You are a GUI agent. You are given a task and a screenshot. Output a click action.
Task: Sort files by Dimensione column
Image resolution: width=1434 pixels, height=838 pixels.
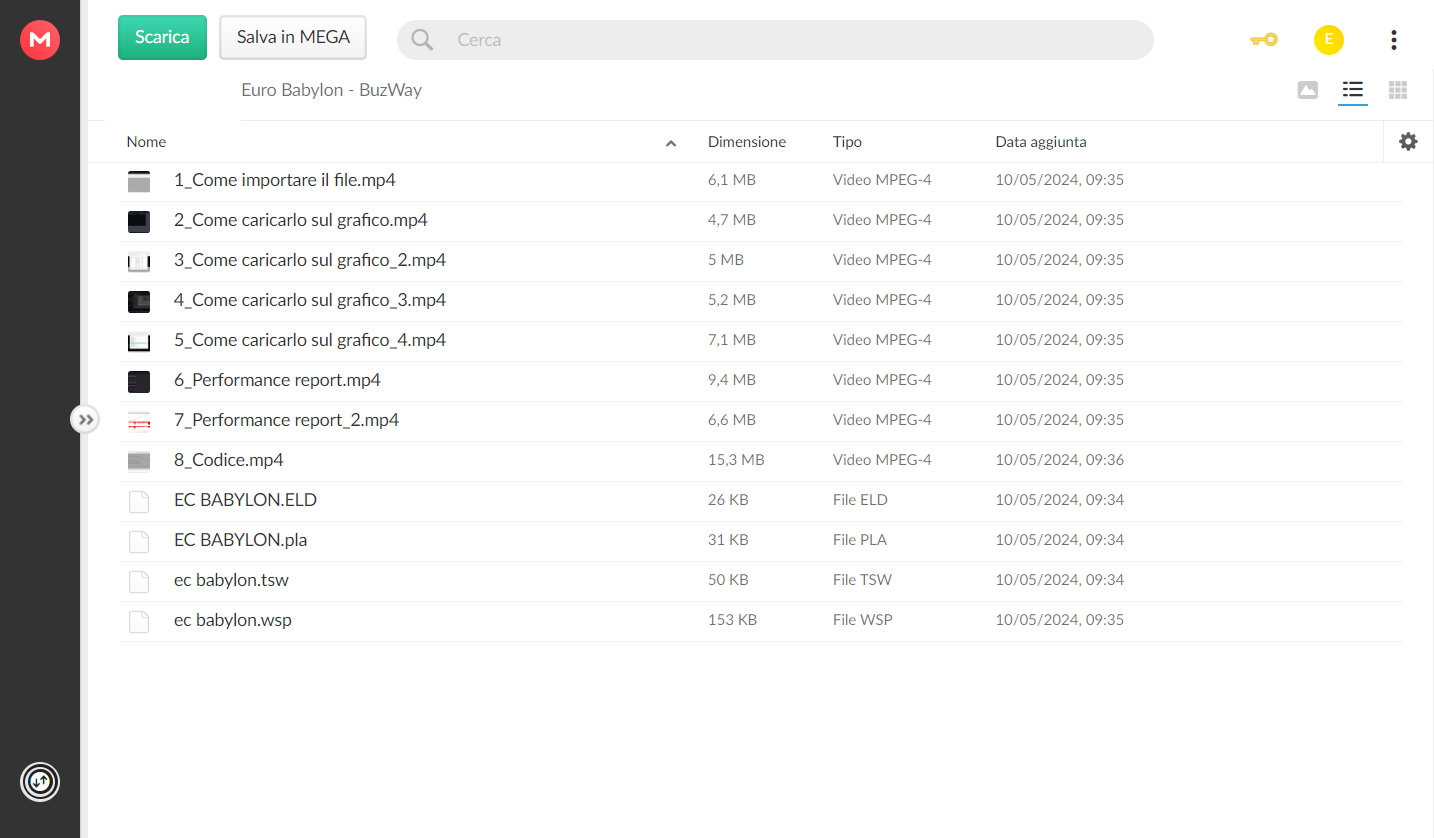tap(747, 142)
